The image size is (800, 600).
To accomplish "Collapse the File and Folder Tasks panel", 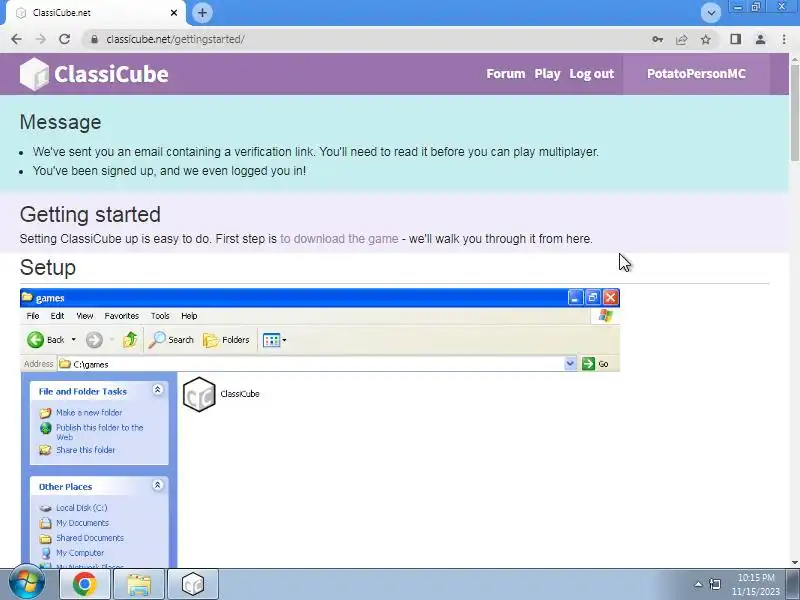I will coord(158,390).
